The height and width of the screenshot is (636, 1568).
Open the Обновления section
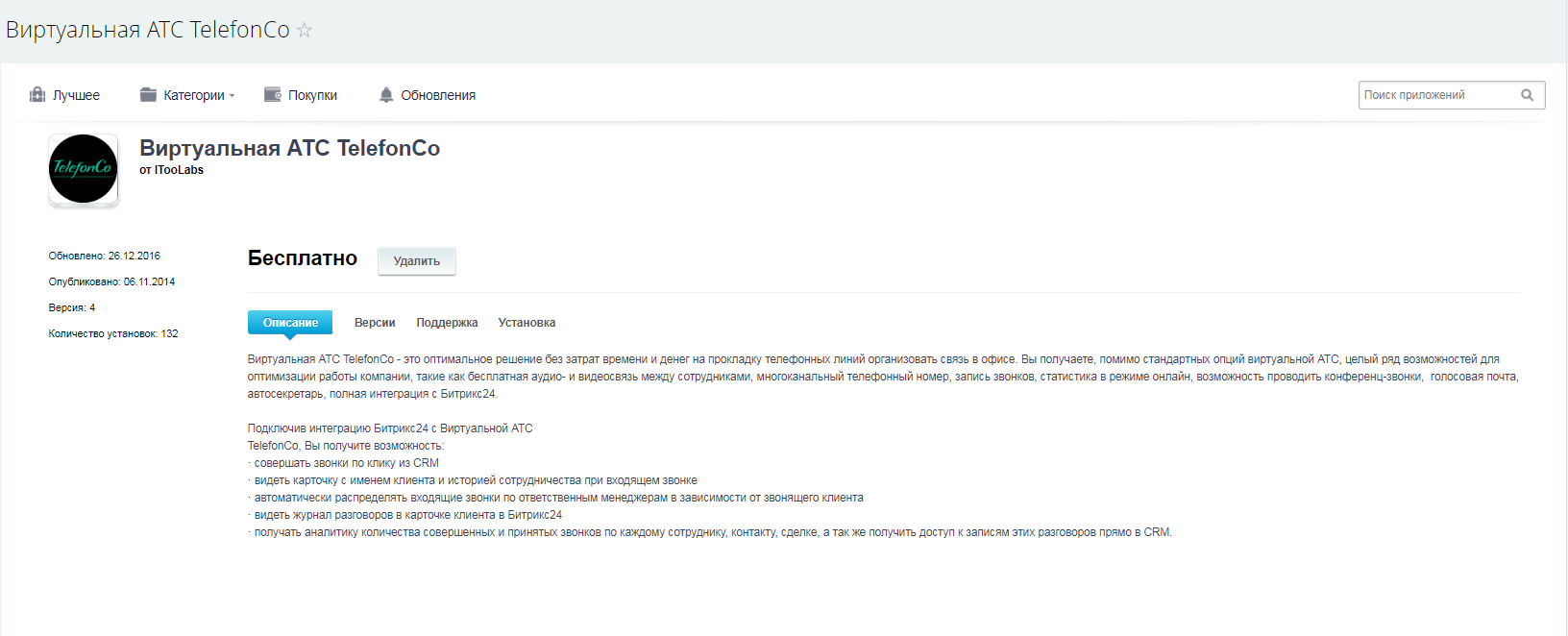(x=438, y=95)
